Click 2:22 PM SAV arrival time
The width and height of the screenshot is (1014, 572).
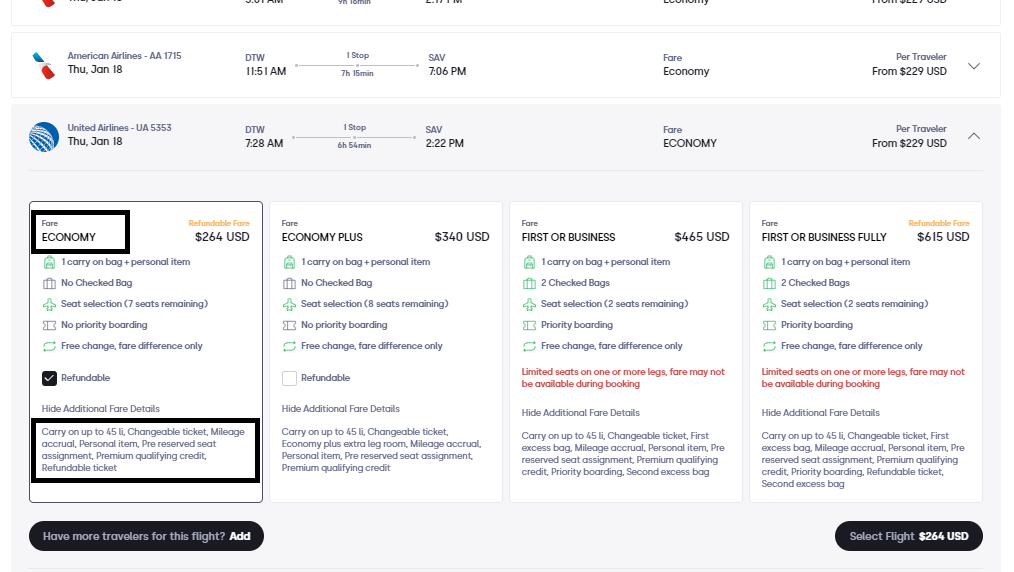coord(444,143)
